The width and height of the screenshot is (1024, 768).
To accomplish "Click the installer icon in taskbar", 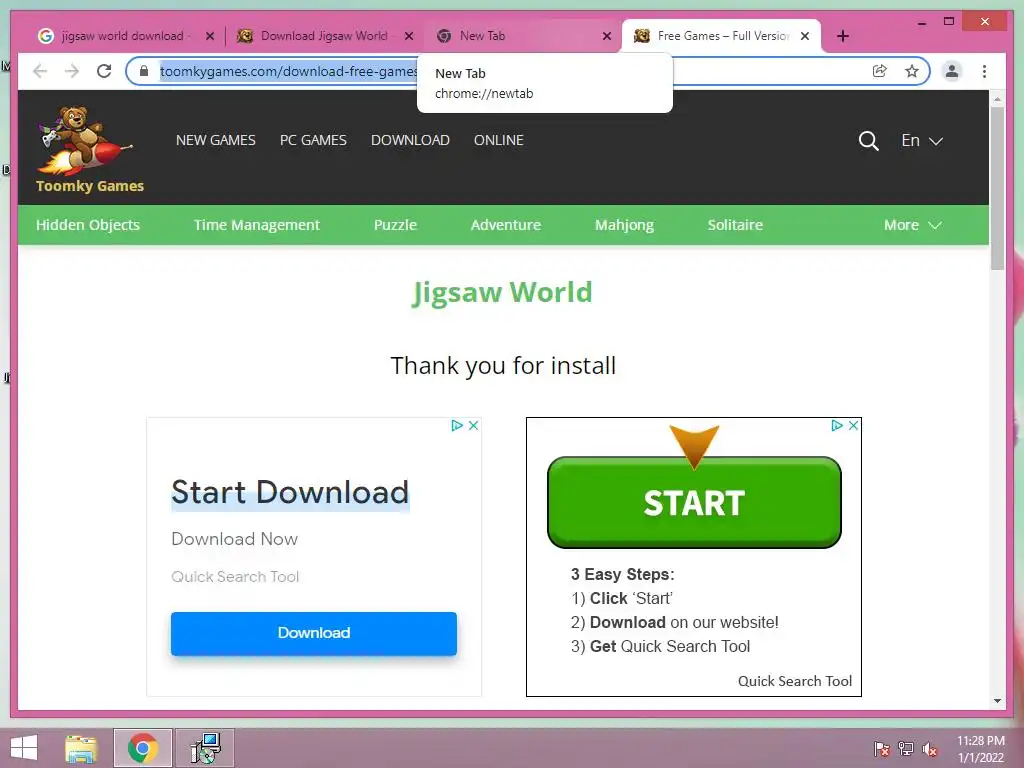I will [x=205, y=748].
